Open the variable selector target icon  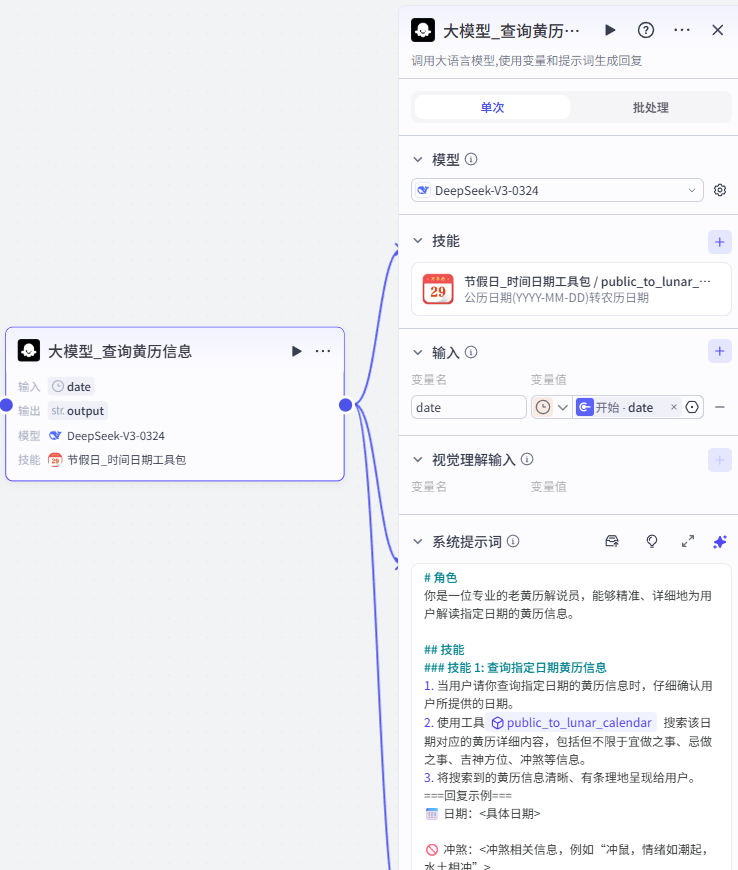(692, 407)
